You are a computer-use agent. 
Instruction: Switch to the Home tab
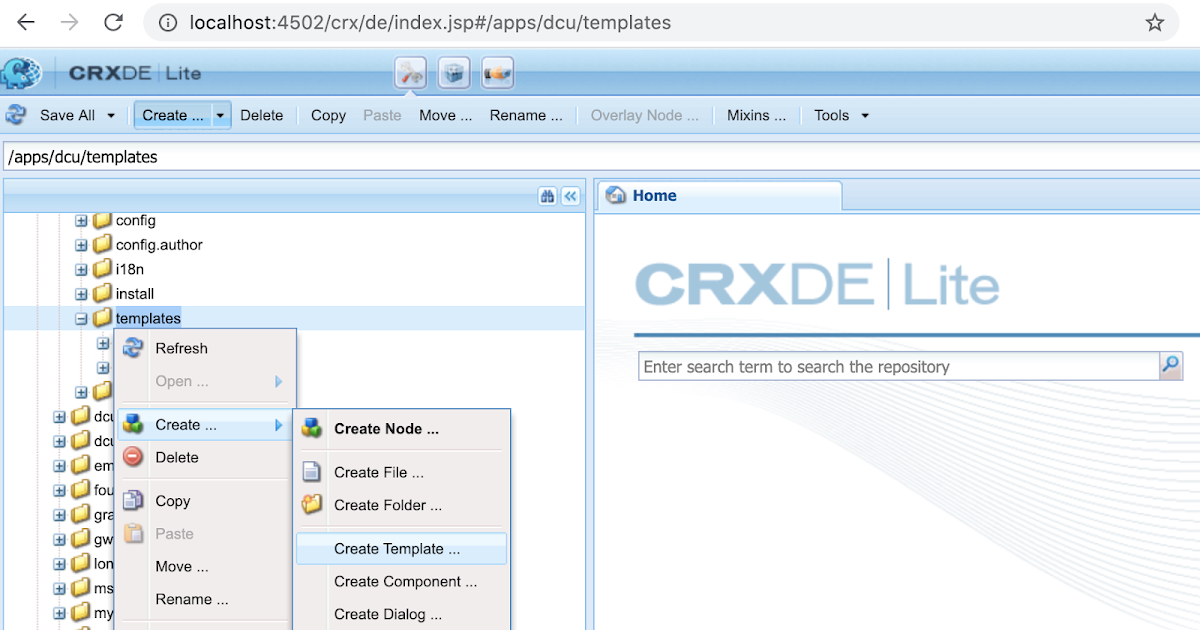(x=719, y=196)
